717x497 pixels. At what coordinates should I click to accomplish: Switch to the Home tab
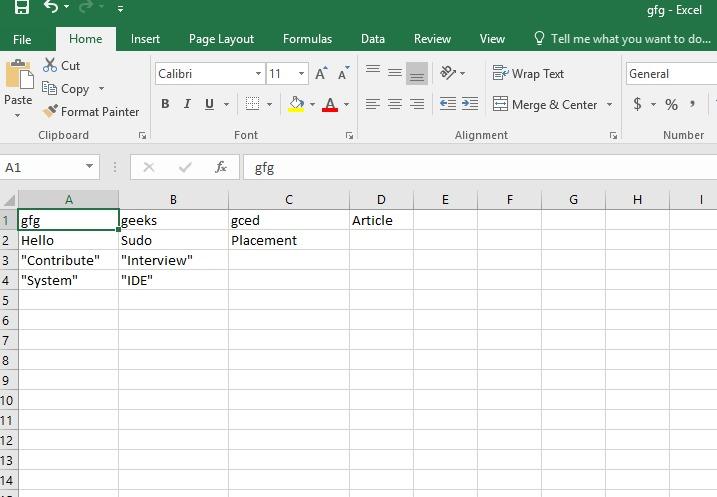[86, 39]
